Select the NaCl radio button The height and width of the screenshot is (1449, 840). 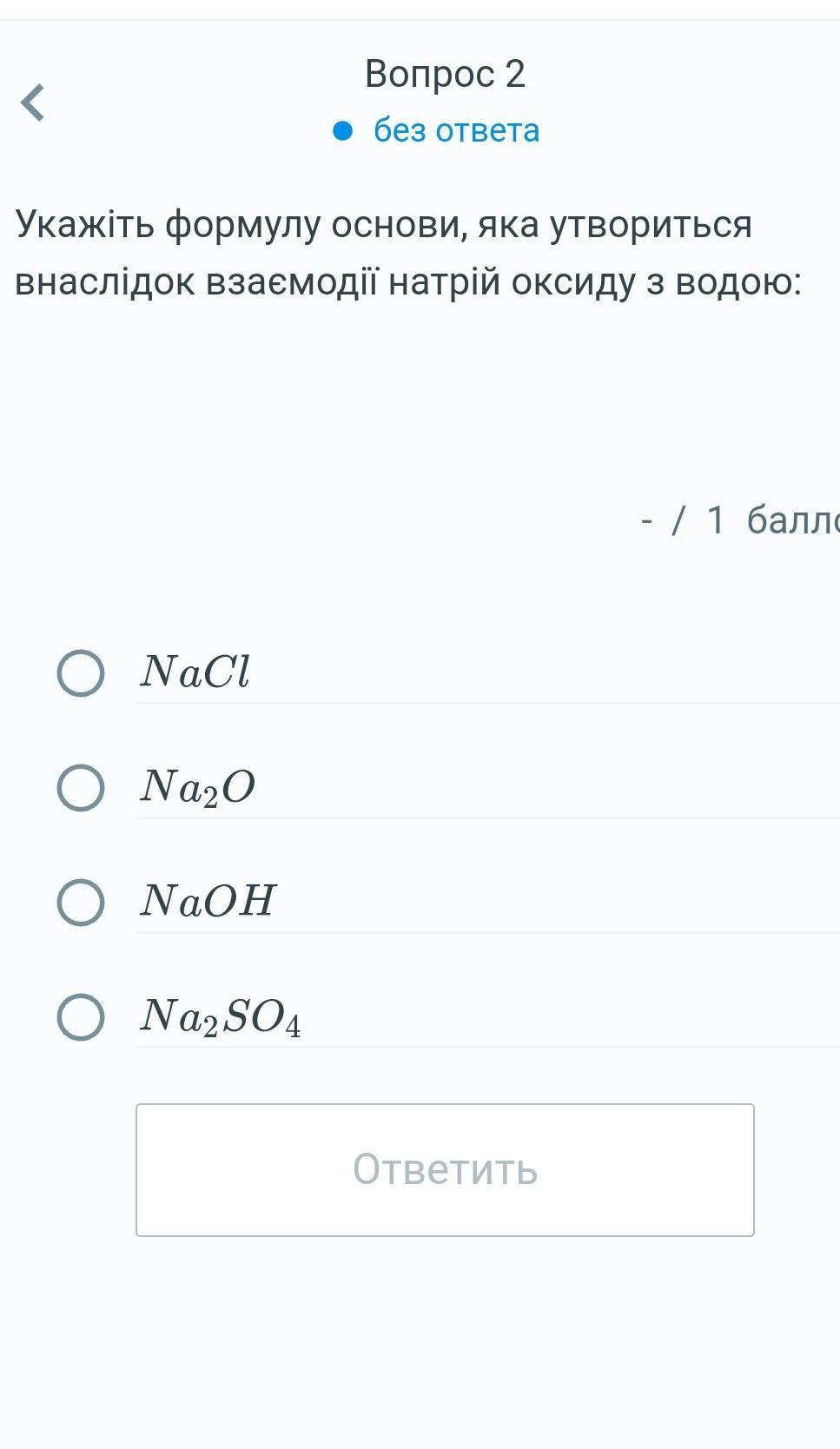click(x=81, y=672)
